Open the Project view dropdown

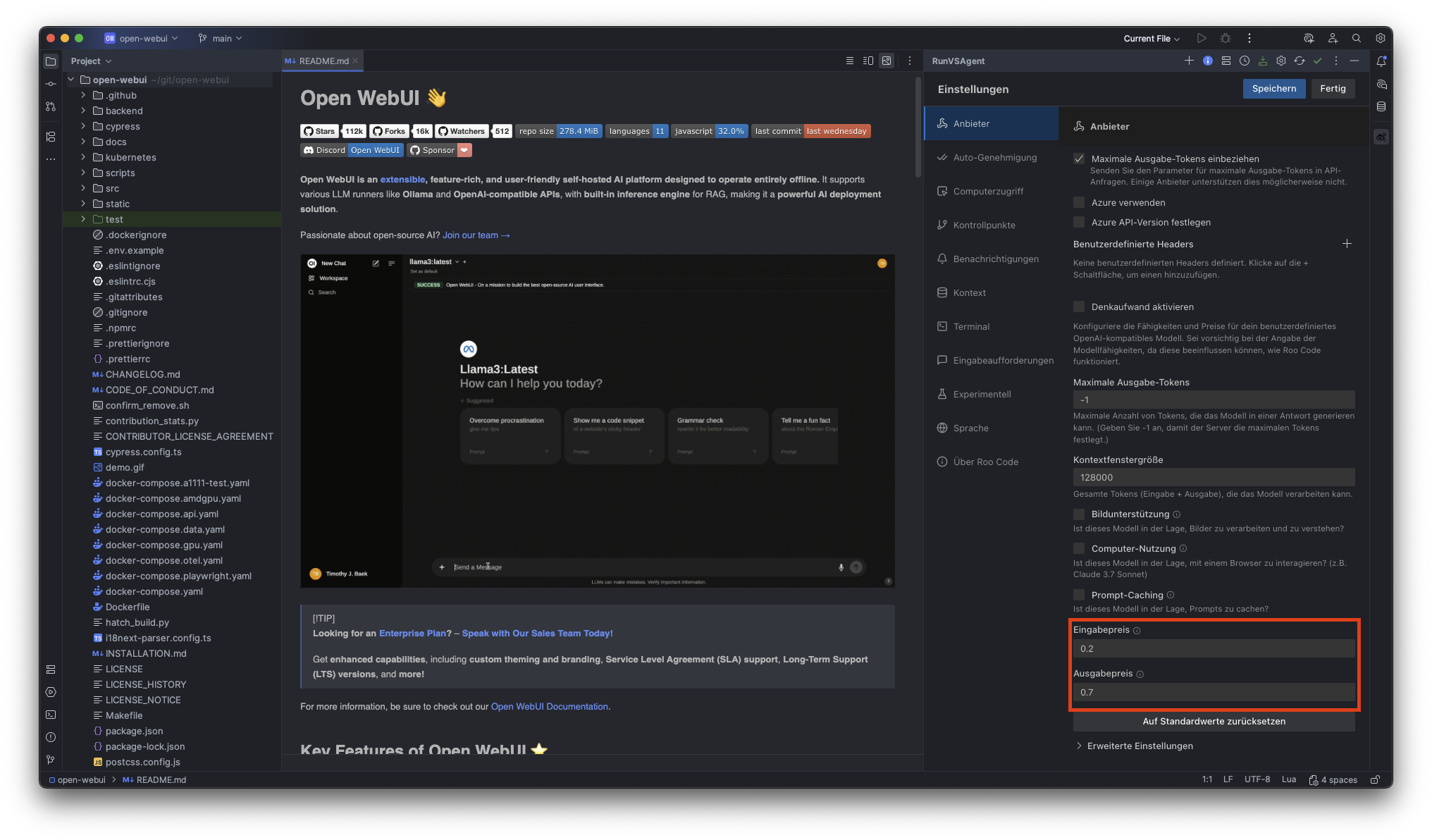click(92, 61)
